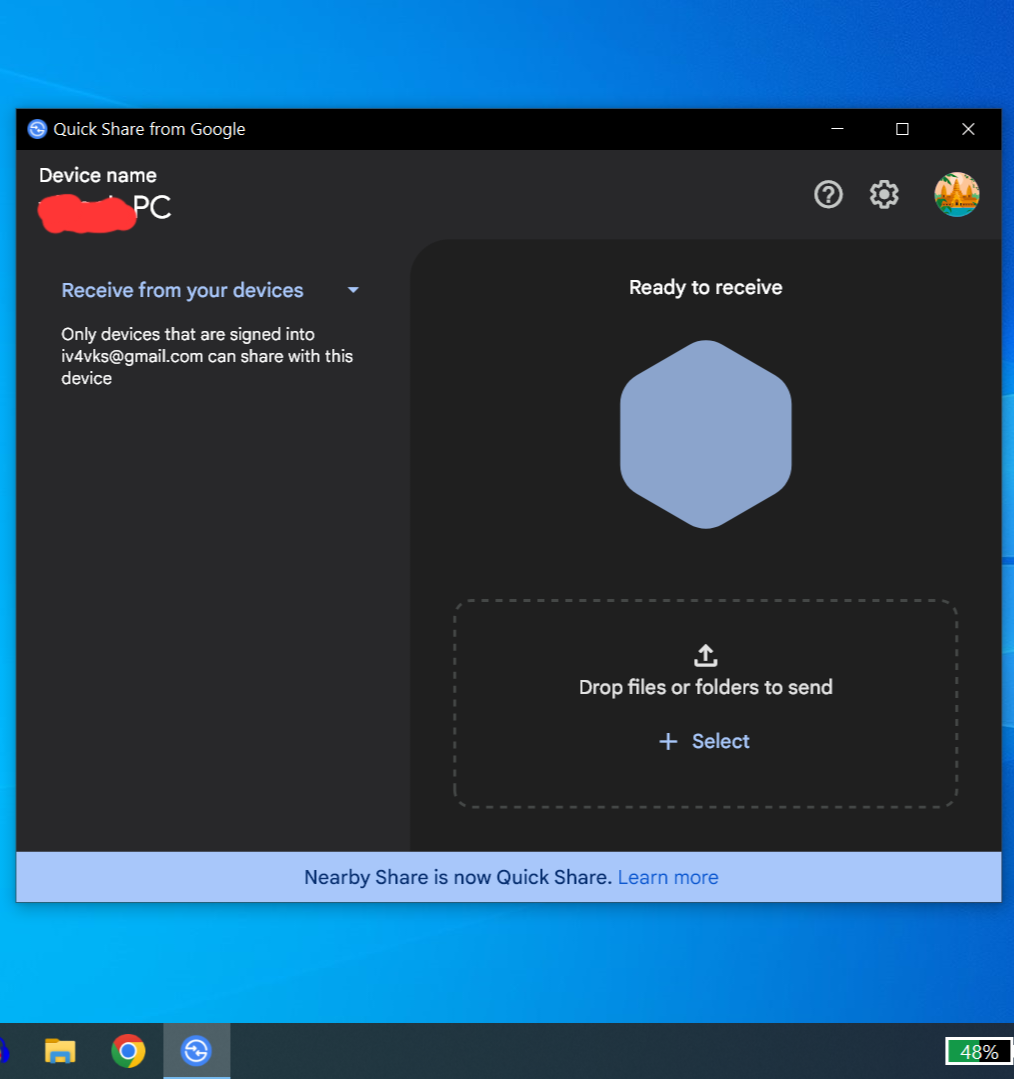Open Google Chrome from the taskbar
Image resolution: width=1014 pixels, height=1079 pixels.
tap(128, 1051)
